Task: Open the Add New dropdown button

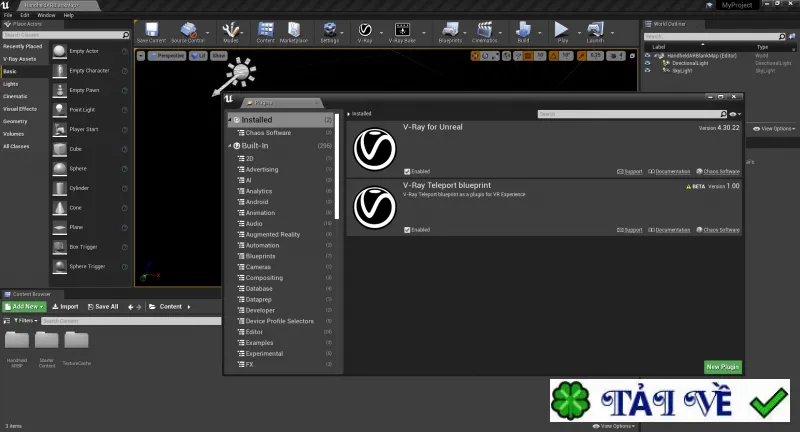Action: click(24, 307)
